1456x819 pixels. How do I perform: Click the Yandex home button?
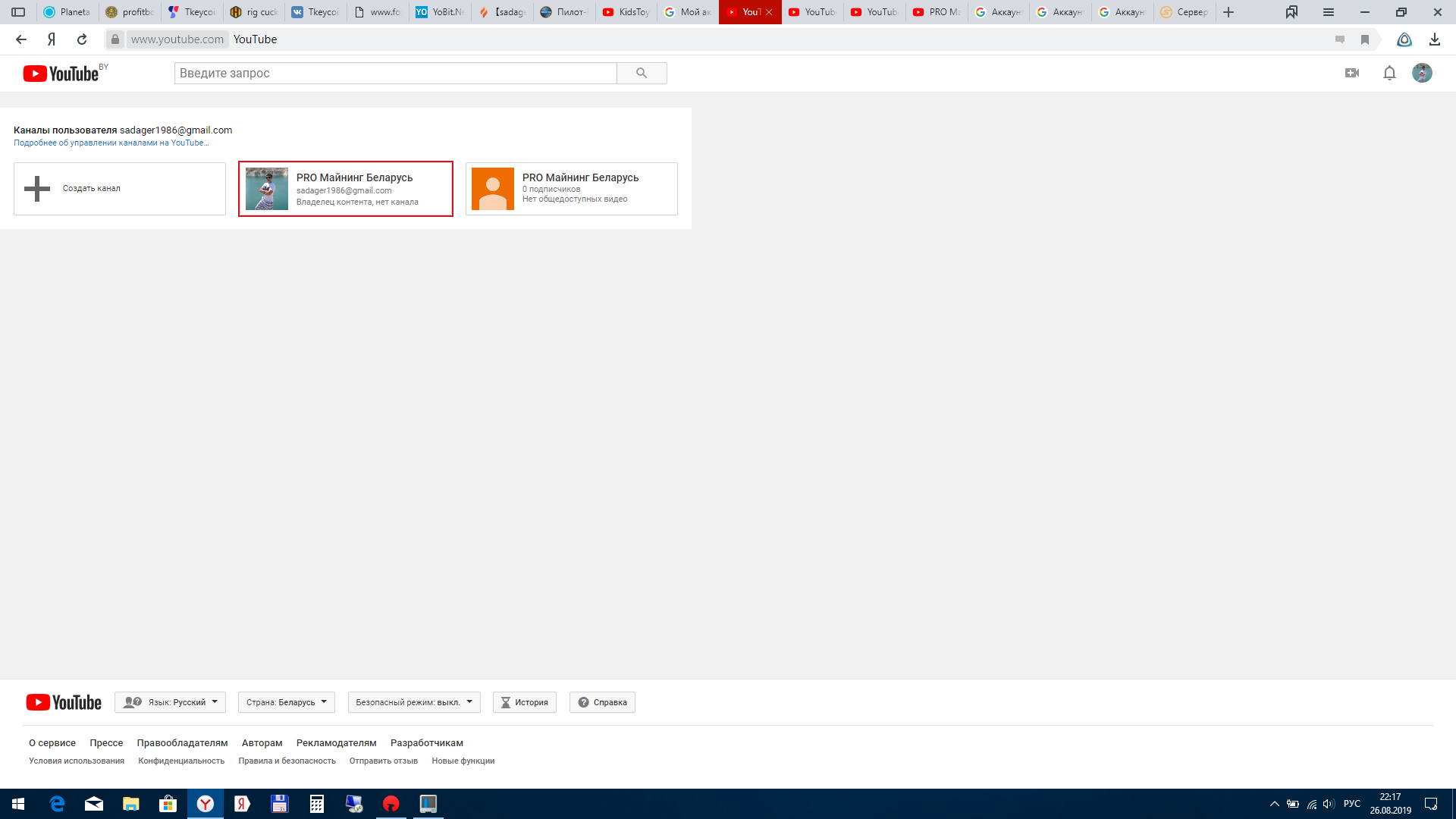coord(52,39)
